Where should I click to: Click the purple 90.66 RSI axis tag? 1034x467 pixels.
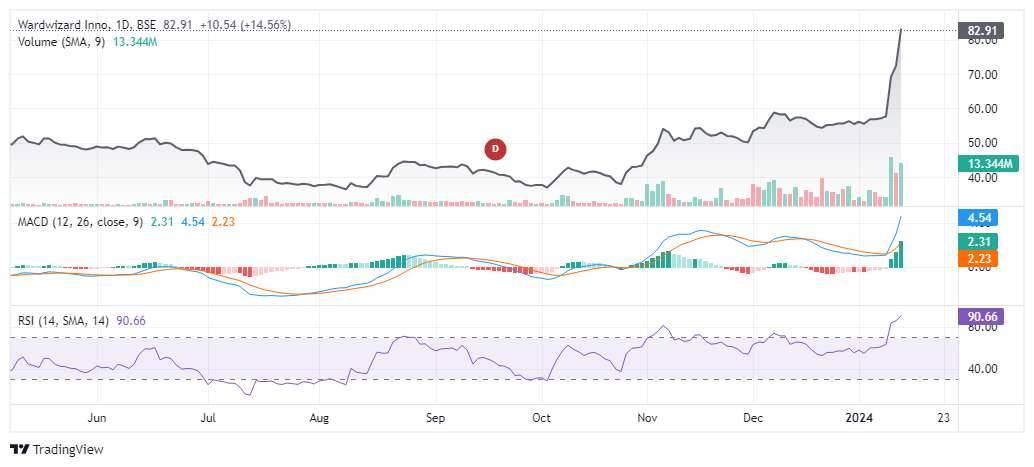click(x=980, y=317)
